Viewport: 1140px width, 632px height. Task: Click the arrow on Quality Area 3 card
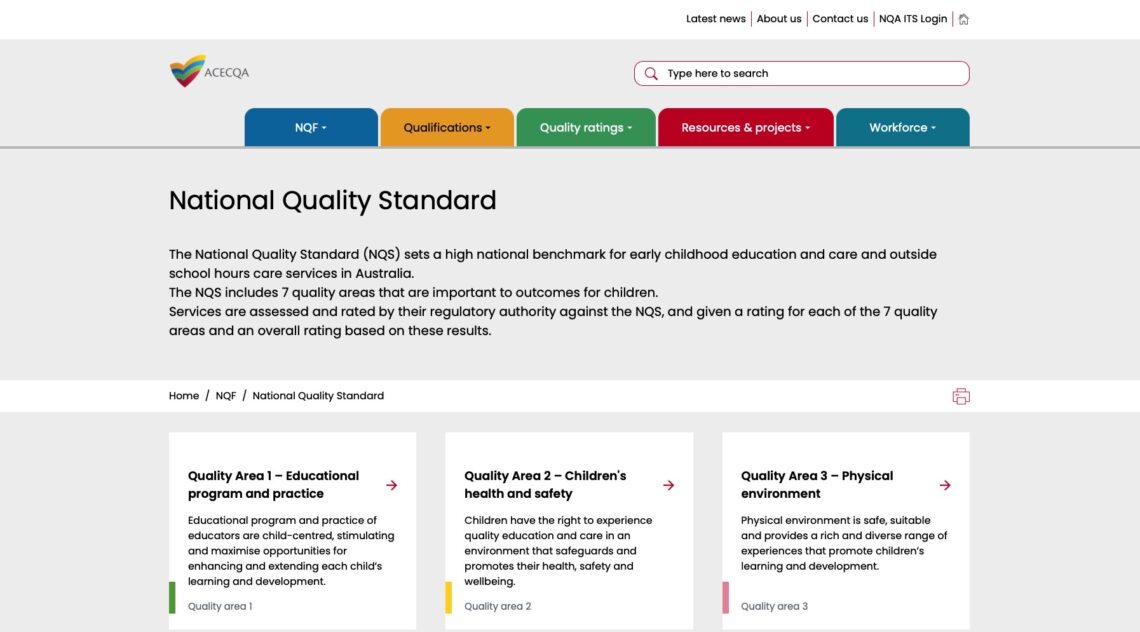[x=945, y=485]
